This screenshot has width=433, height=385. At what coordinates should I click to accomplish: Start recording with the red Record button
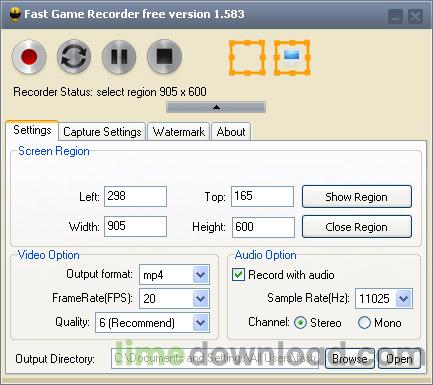(29, 56)
